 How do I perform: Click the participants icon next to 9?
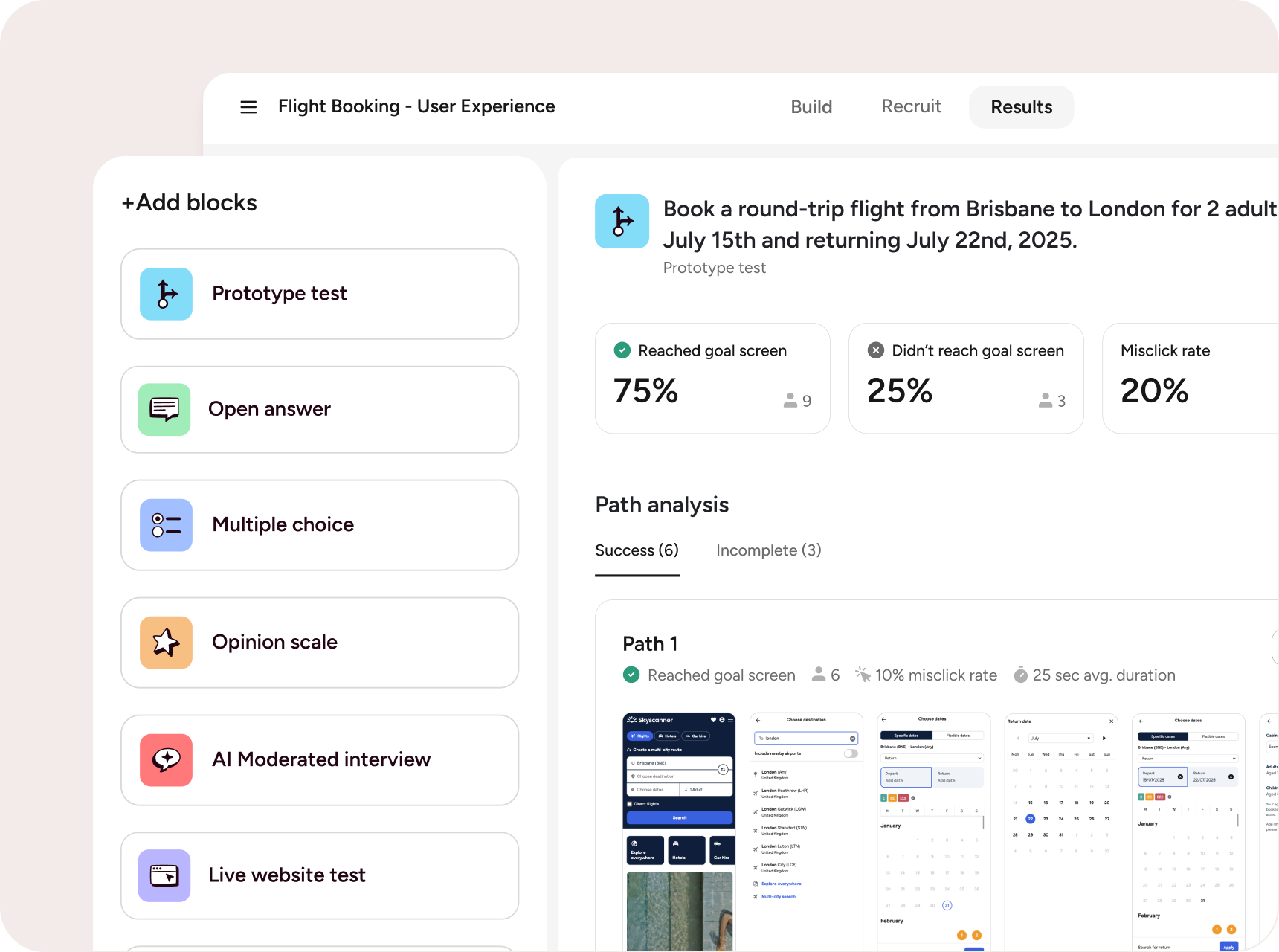pyautogui.click(x=790, y=401)
